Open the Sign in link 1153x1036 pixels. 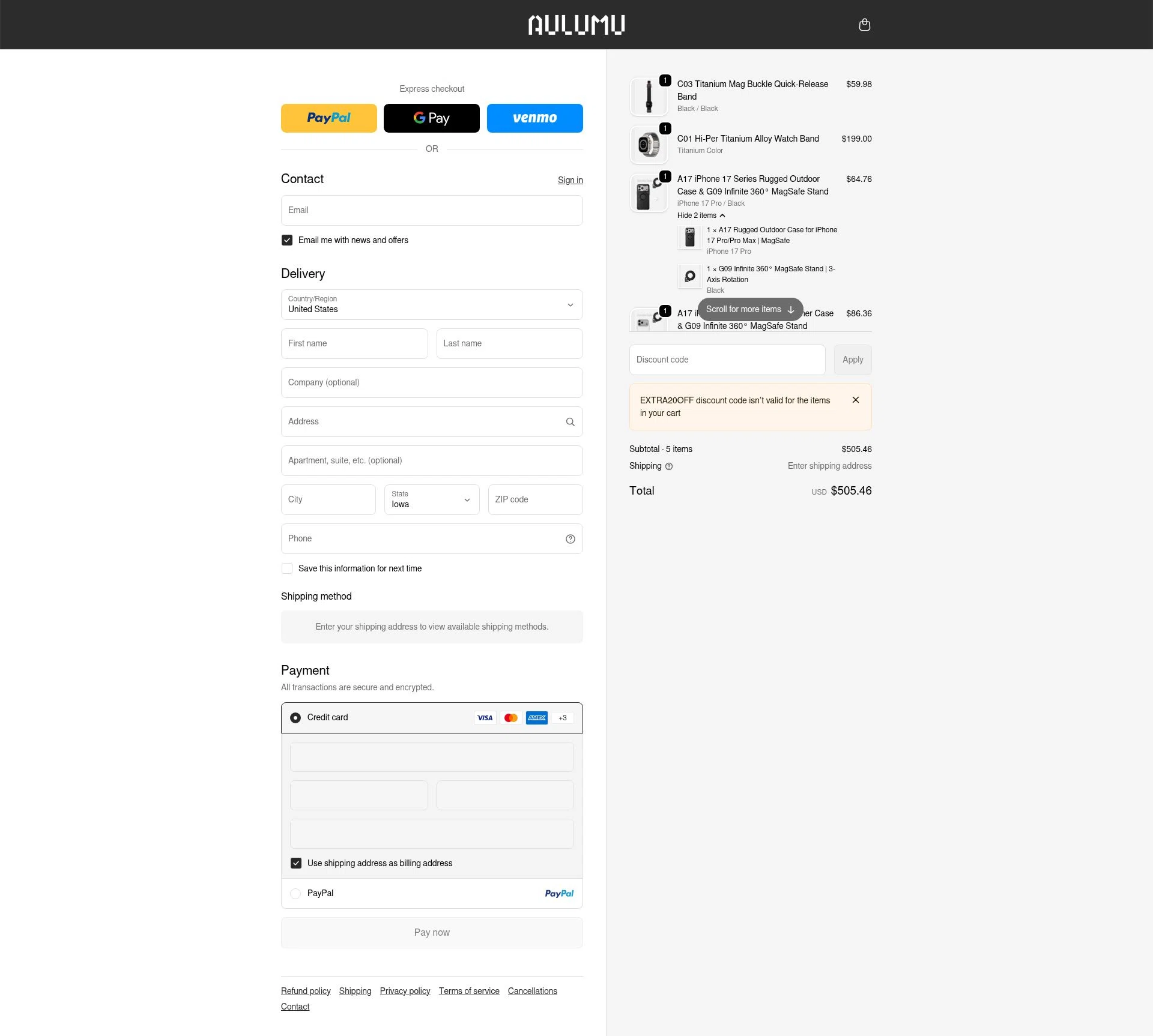click(570, 179)
